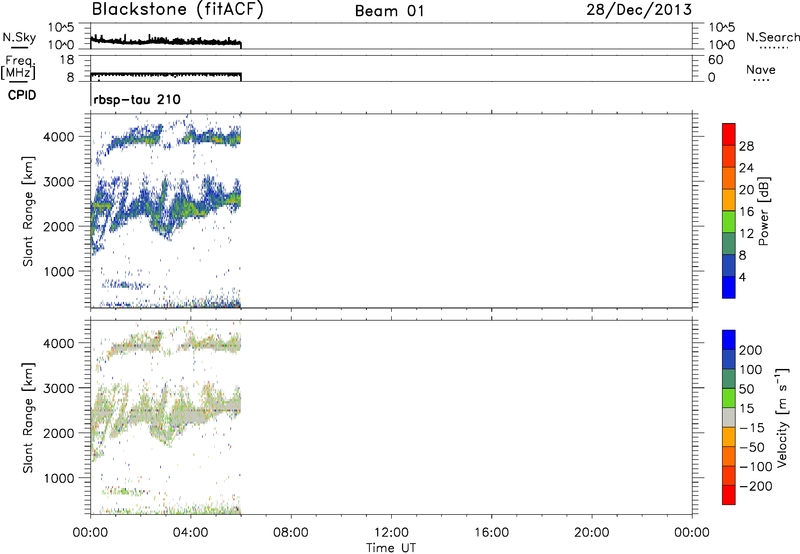Screen dimensions: 800x554
Task: Click the Power colorbar tick label 16
Action: [746, 212]
